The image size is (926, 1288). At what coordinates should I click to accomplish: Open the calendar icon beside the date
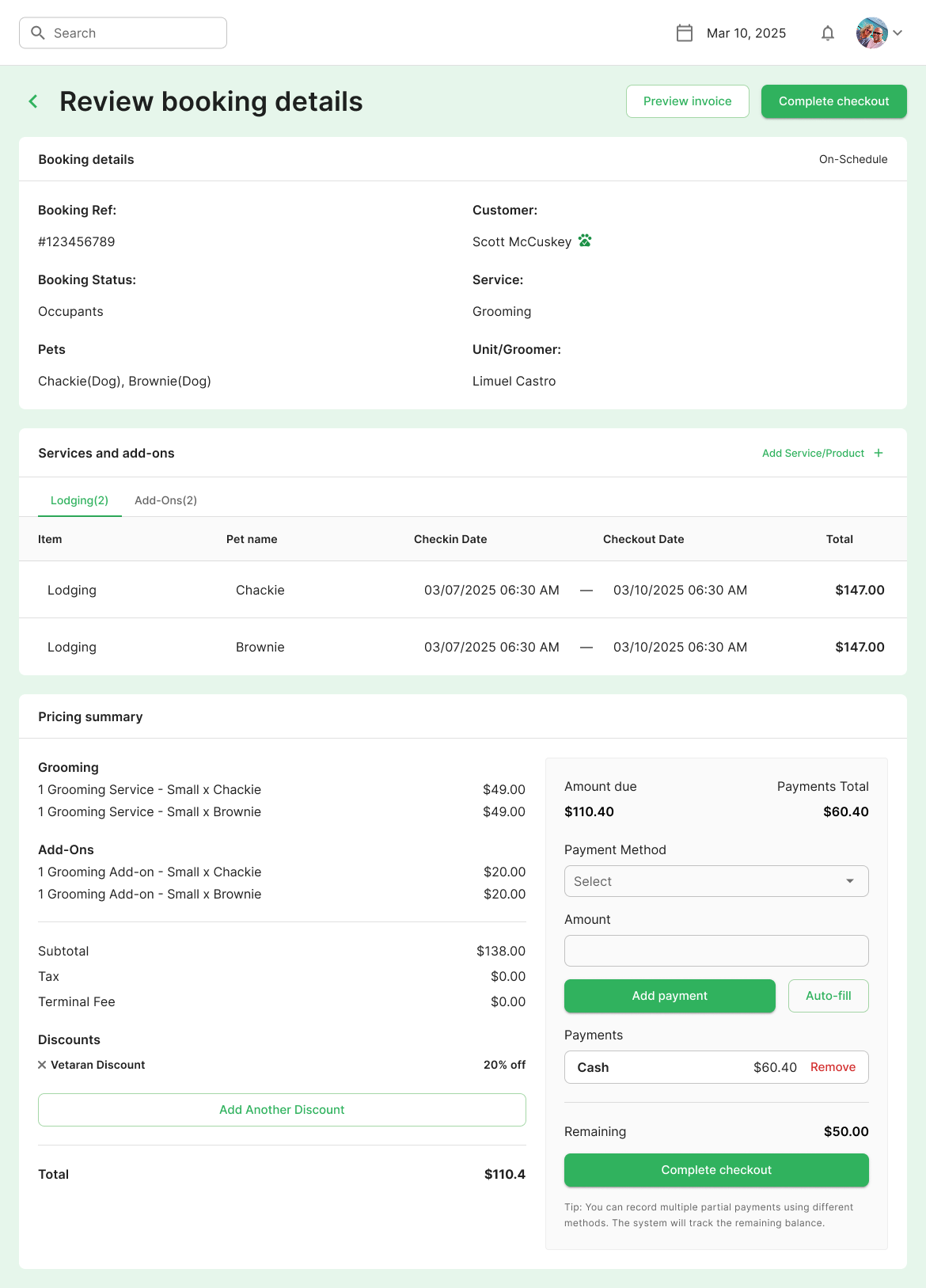685,32
